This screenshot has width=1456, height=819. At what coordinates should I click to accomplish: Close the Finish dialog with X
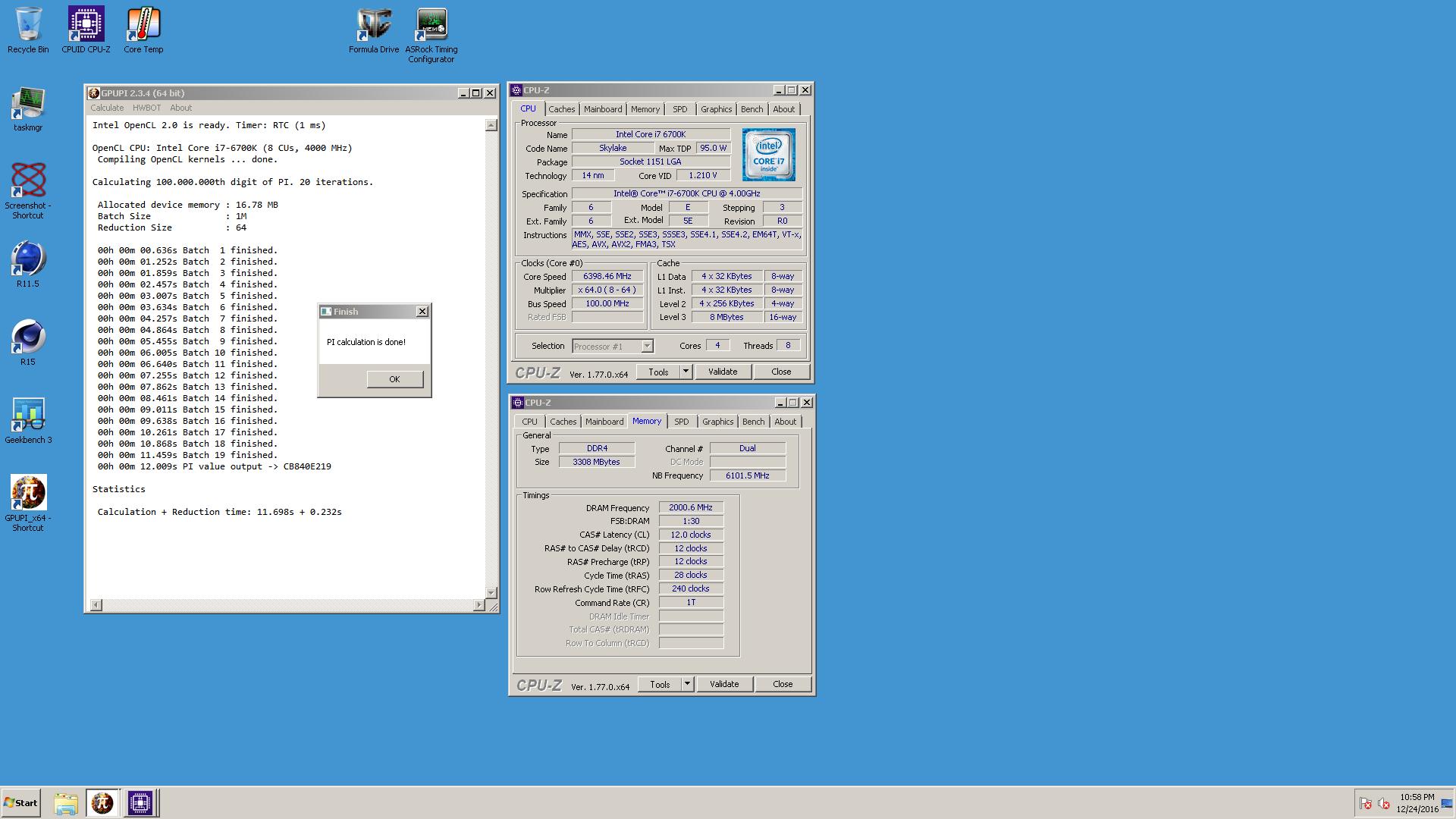422,312
